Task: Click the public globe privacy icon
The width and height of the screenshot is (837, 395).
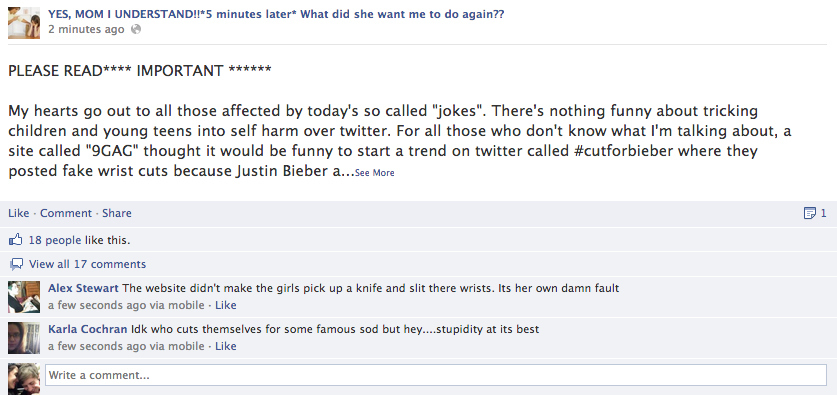Action: tap(136, 29)
